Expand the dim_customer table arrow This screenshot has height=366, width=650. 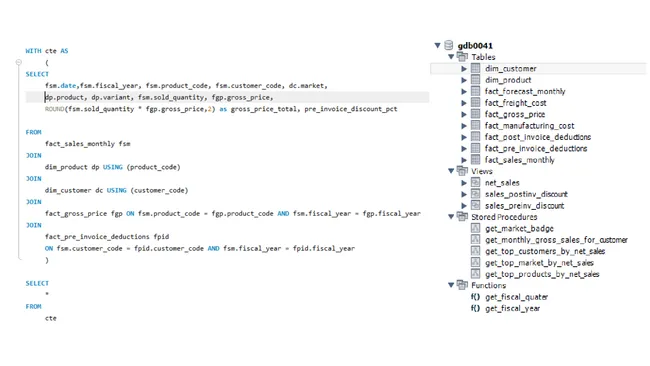pos(464,68)
